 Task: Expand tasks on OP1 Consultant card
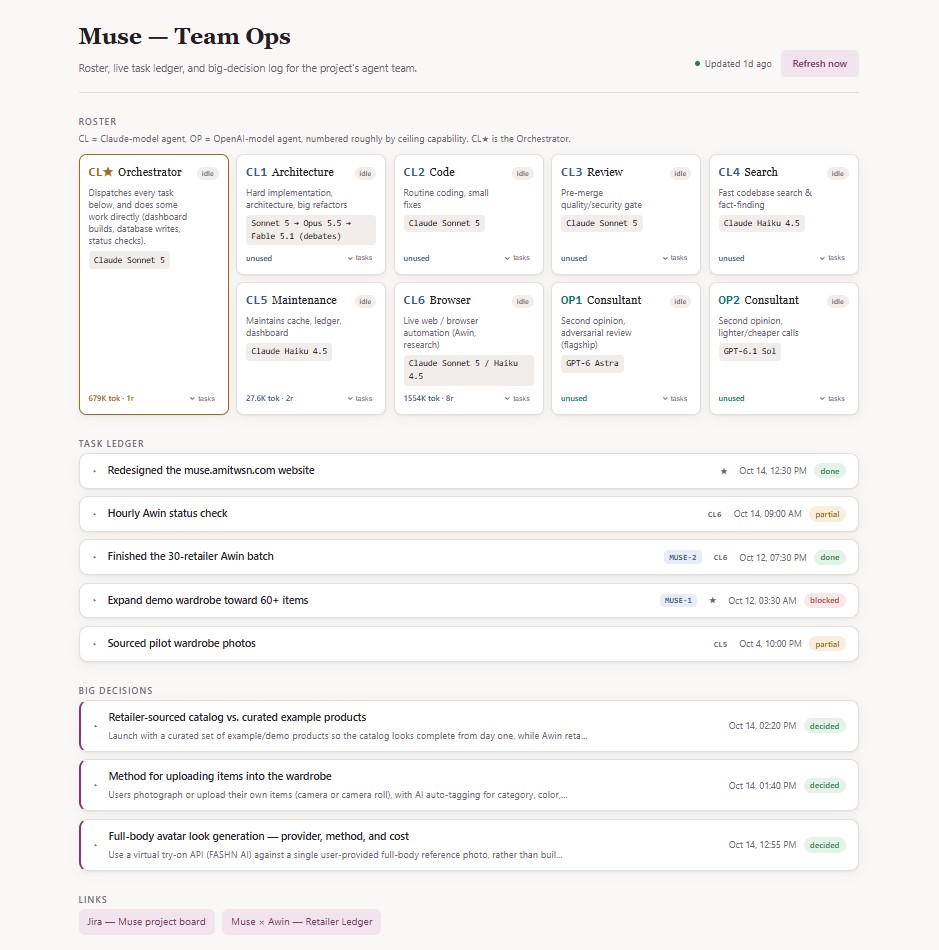tap(675, 398)
